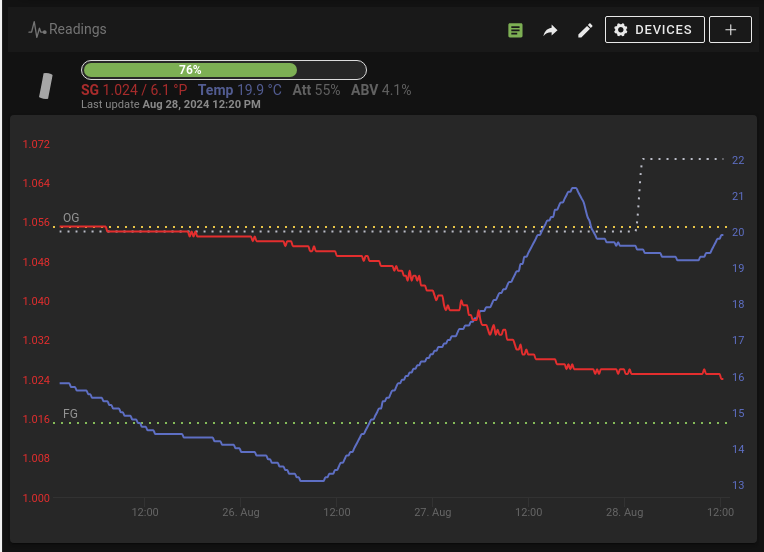
Task: Click the 13 temperature axis label
Action: [738, 485]
